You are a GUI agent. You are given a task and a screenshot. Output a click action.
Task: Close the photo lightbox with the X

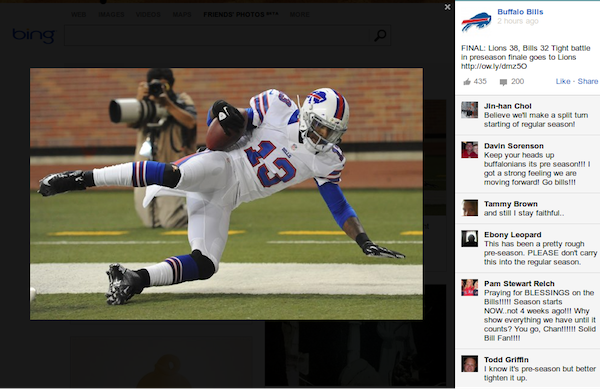click(x=447, y=7)
